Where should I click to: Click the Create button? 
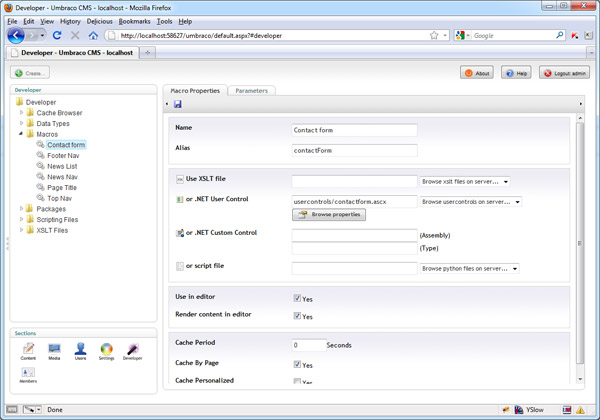[x=30, y=73]
